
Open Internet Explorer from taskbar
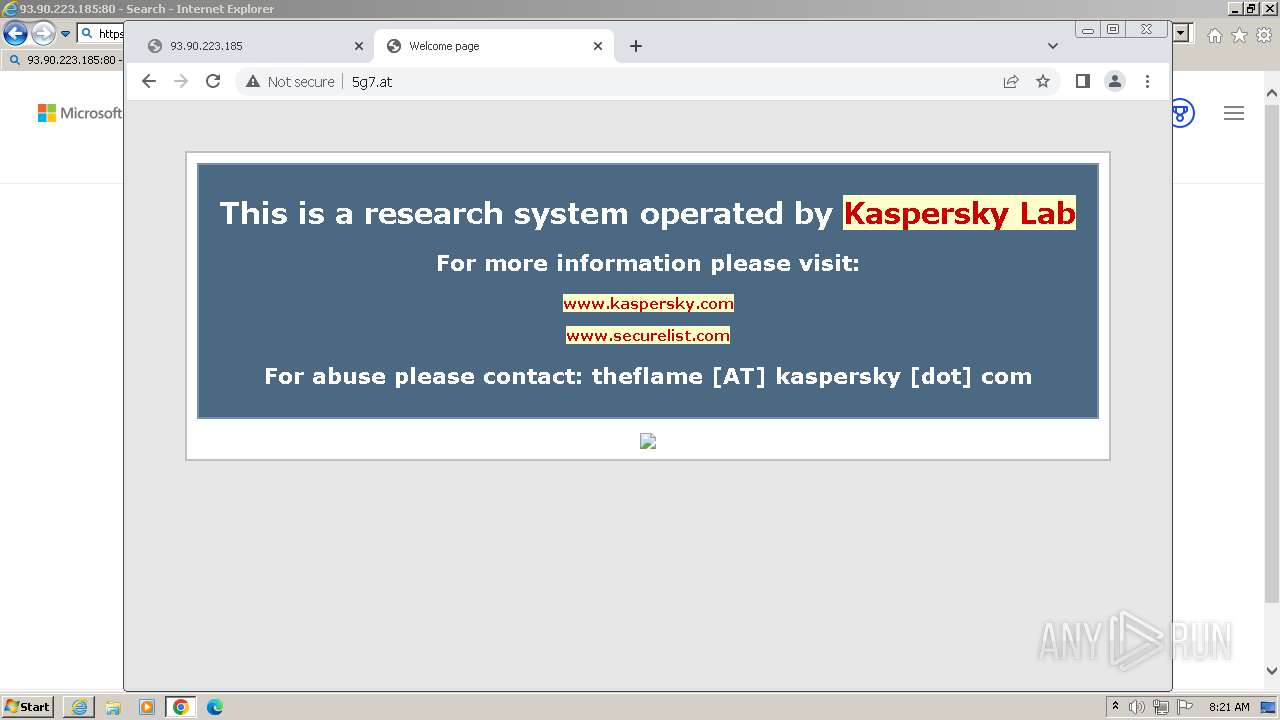coord(79,707)
